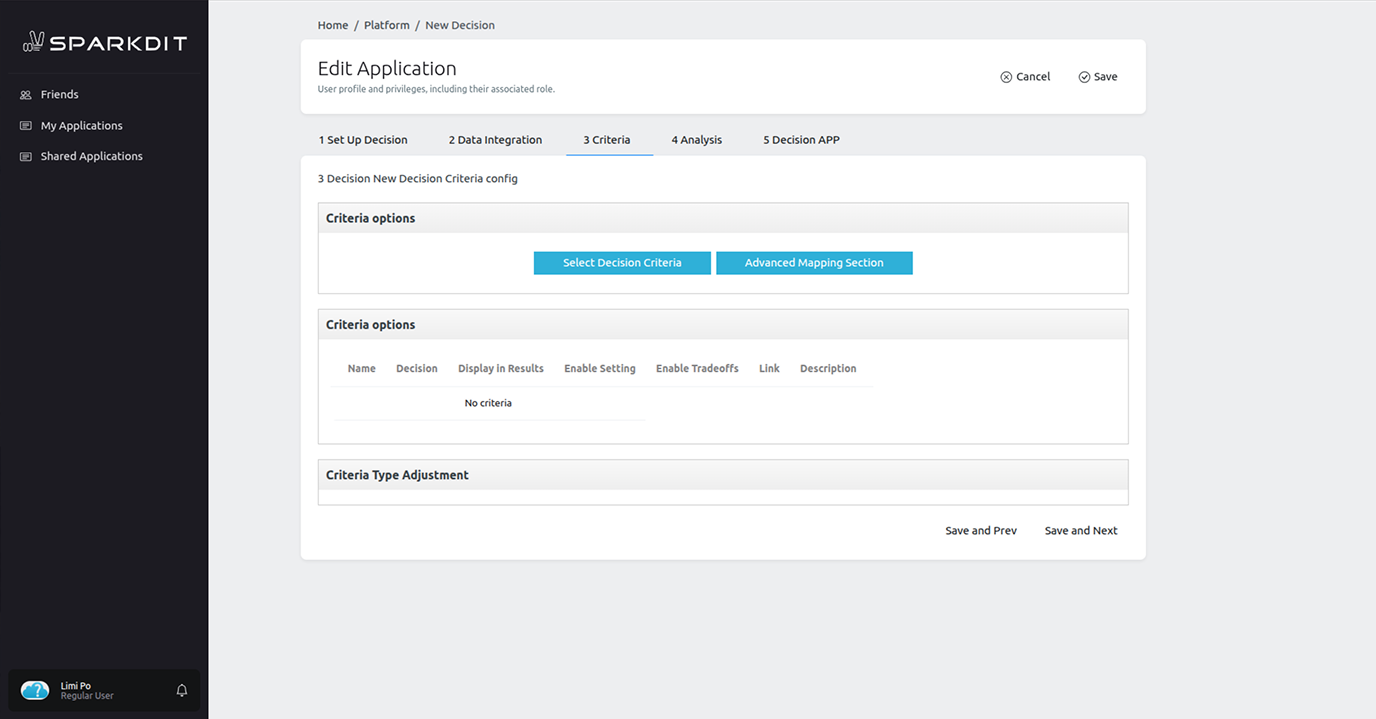Navigate to Home via breadcrumb
Viewport: 1376px width, 719px height.
pyautogui.click(x=332, y=24)
